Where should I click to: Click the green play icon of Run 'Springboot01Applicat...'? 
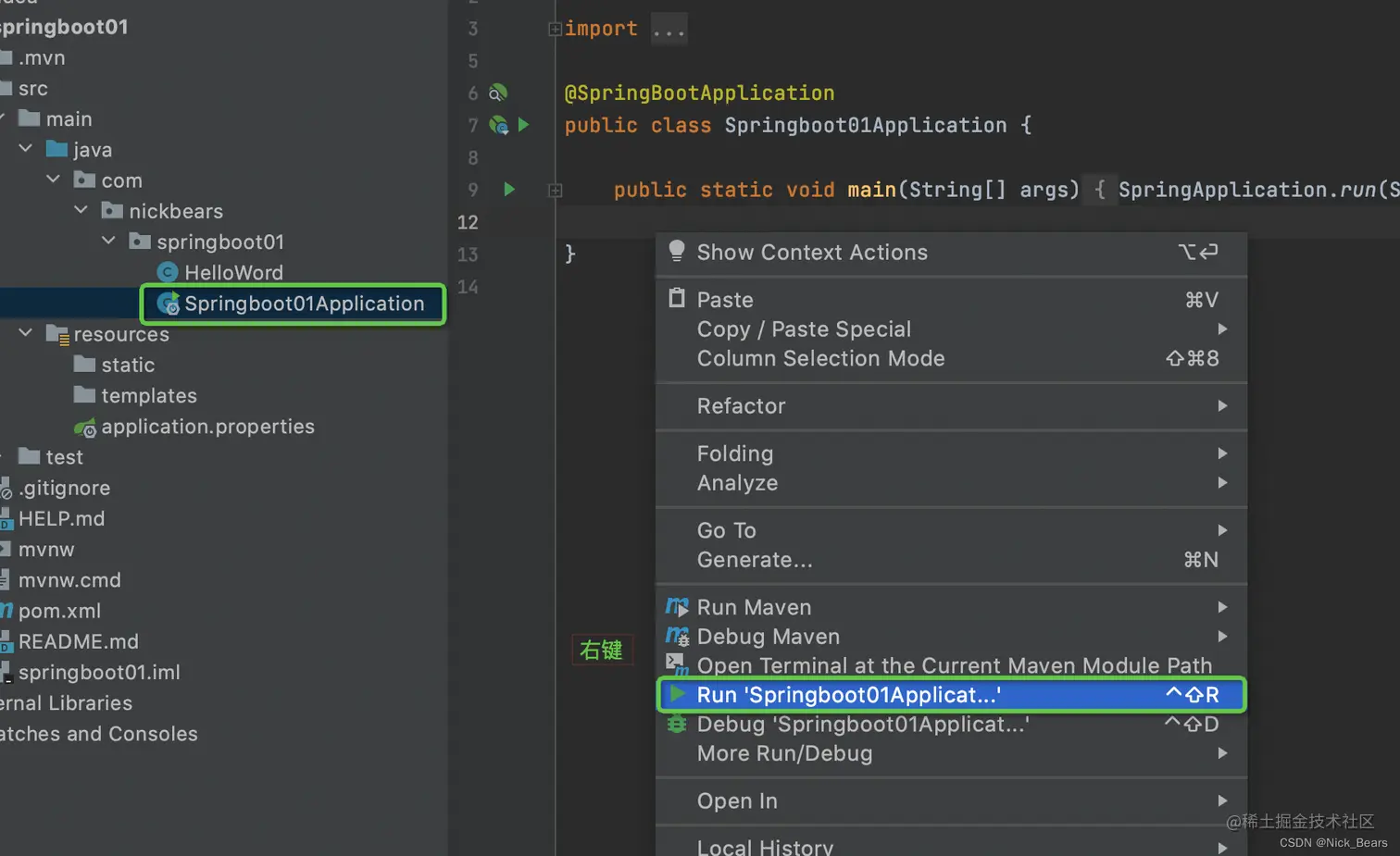coord(678,694)
